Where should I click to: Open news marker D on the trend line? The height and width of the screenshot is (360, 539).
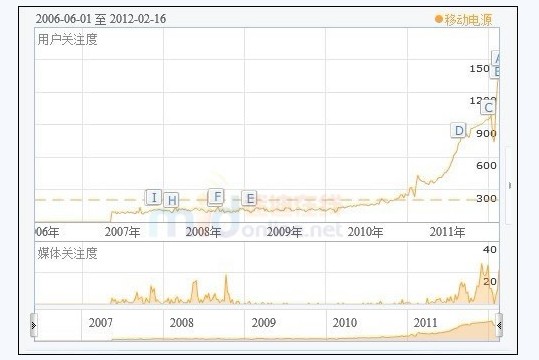(459, 131)
